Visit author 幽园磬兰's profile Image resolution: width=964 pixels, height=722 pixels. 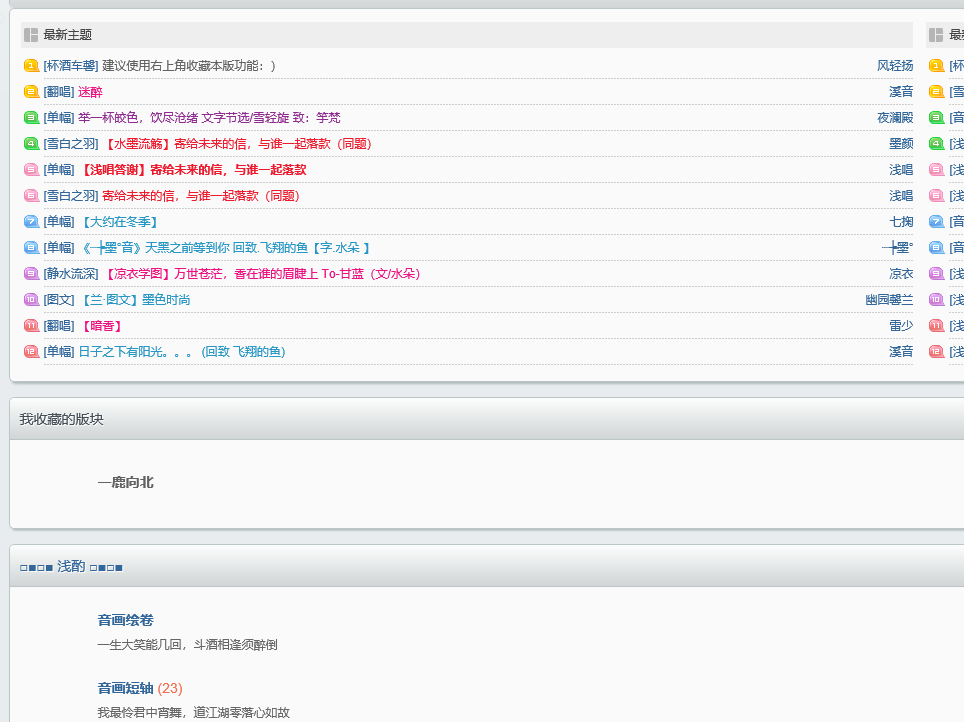(x=889, y=300)
